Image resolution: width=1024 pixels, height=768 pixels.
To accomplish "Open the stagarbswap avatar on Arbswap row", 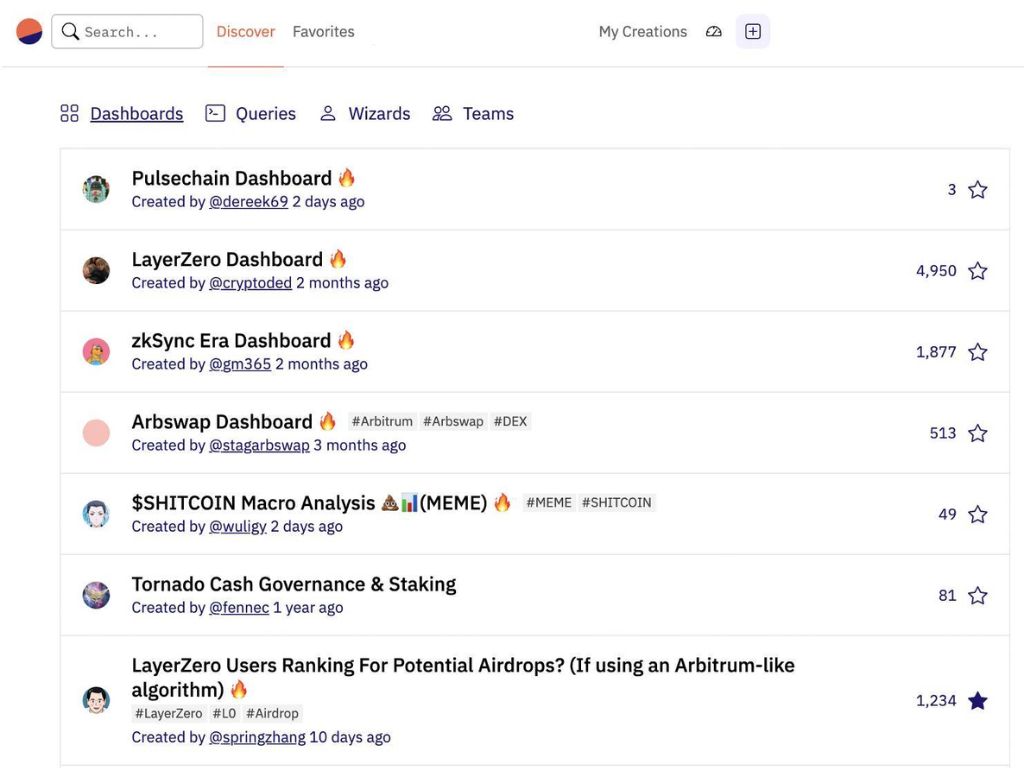I will (x=96, y=432).
